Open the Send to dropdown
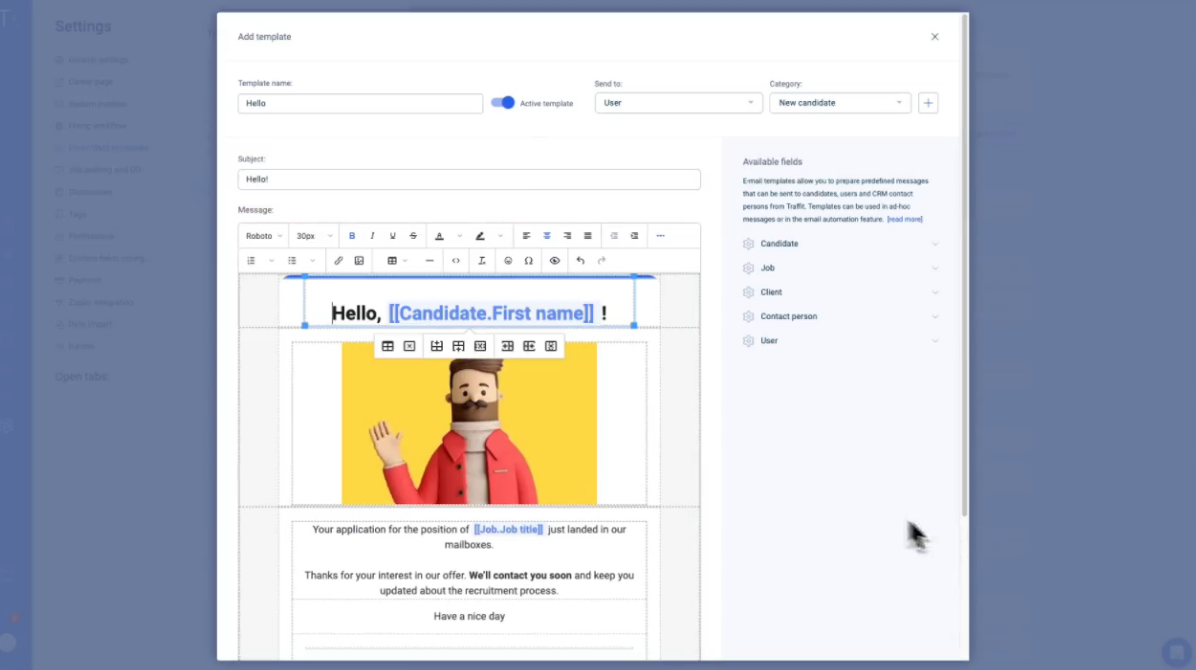 [x=678, y=103]
